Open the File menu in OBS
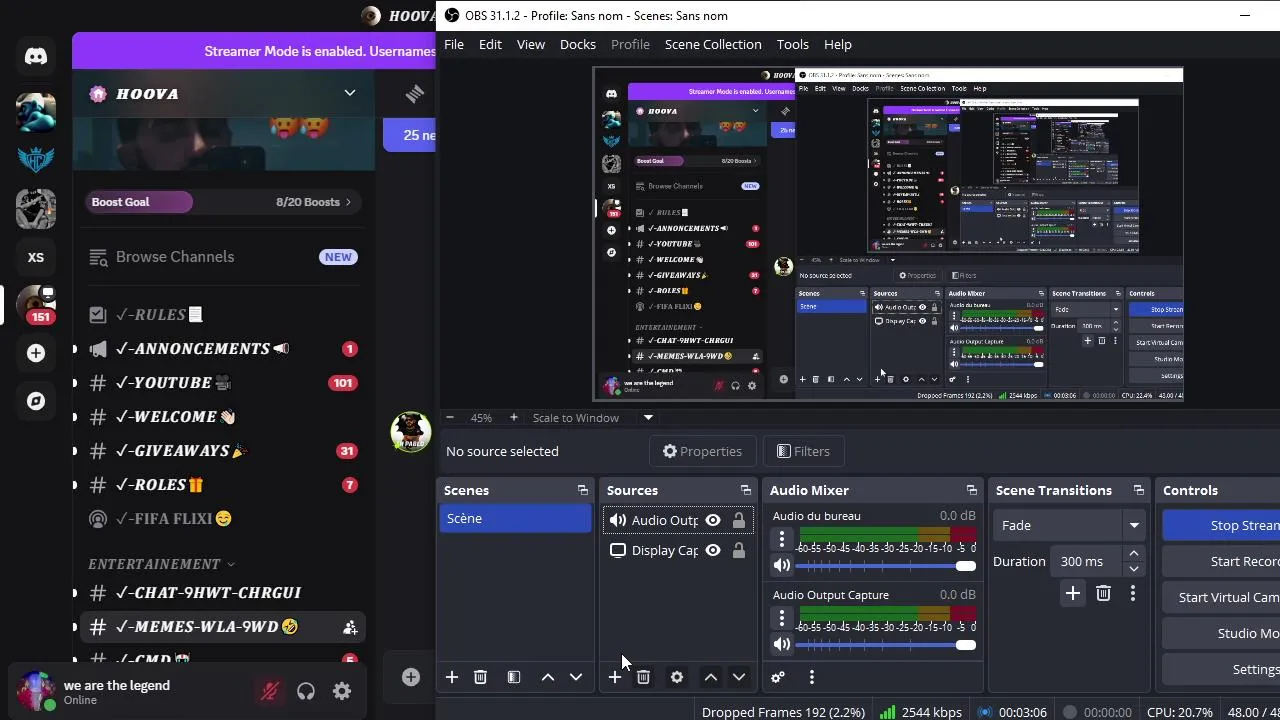 (454, 44)
